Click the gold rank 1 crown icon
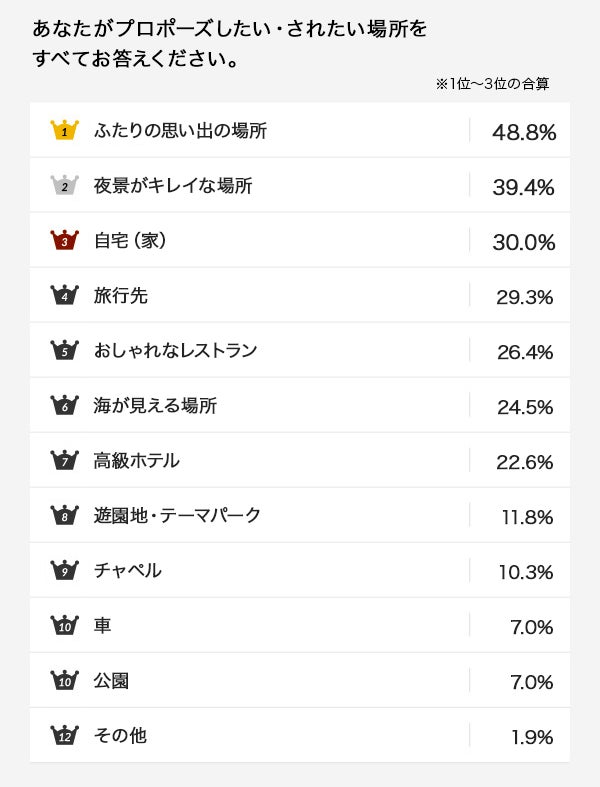Image resolution: width=600 pixels, height=787 pixels. (x=64, y=130)
